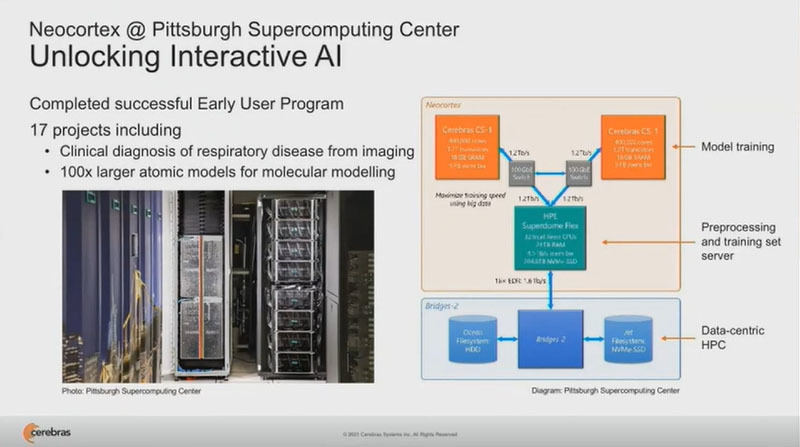The image size is (800, 447).
Task: Click the vertical blue arrow linking Superdome to Bridges-2
Action: click(551, 290)
